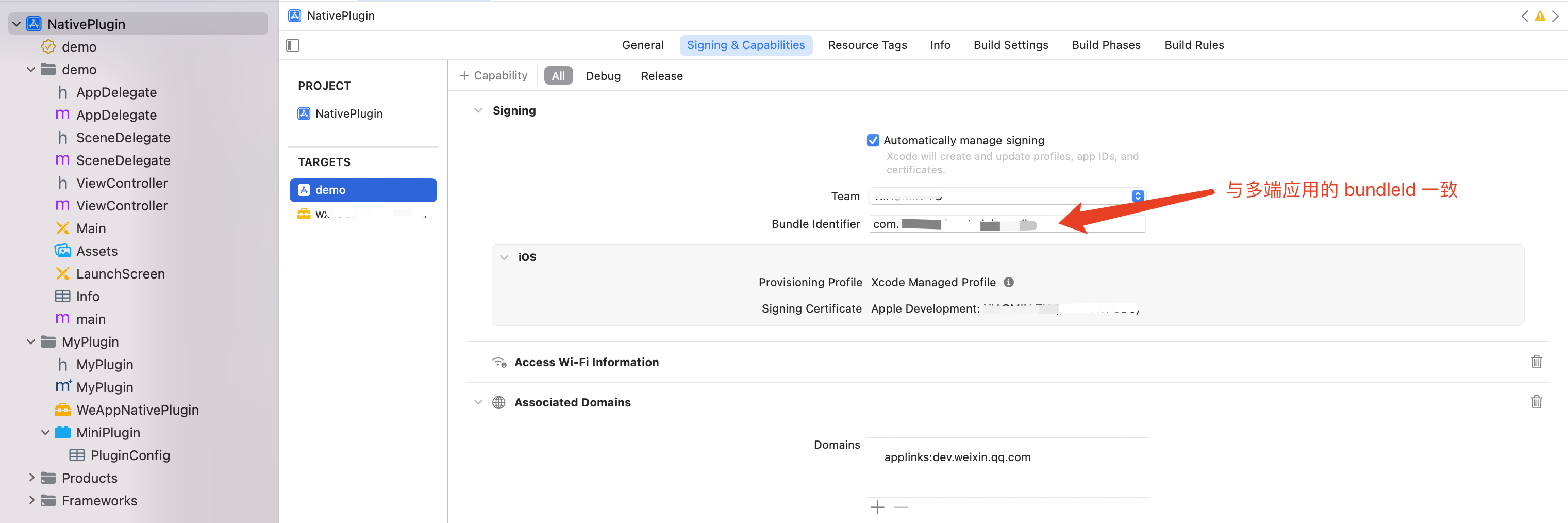
Task: Open the Info tab
Action: [x=940, y=45]
